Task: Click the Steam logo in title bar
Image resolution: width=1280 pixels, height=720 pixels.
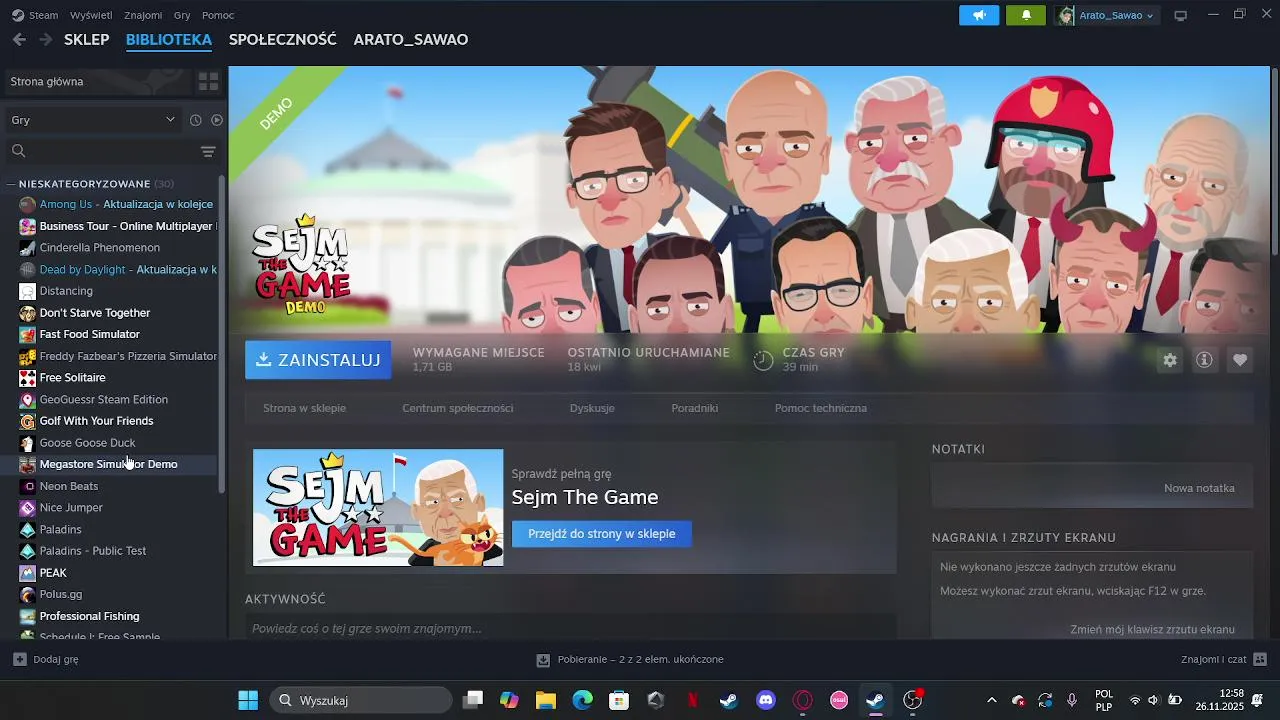Action: 18,15
